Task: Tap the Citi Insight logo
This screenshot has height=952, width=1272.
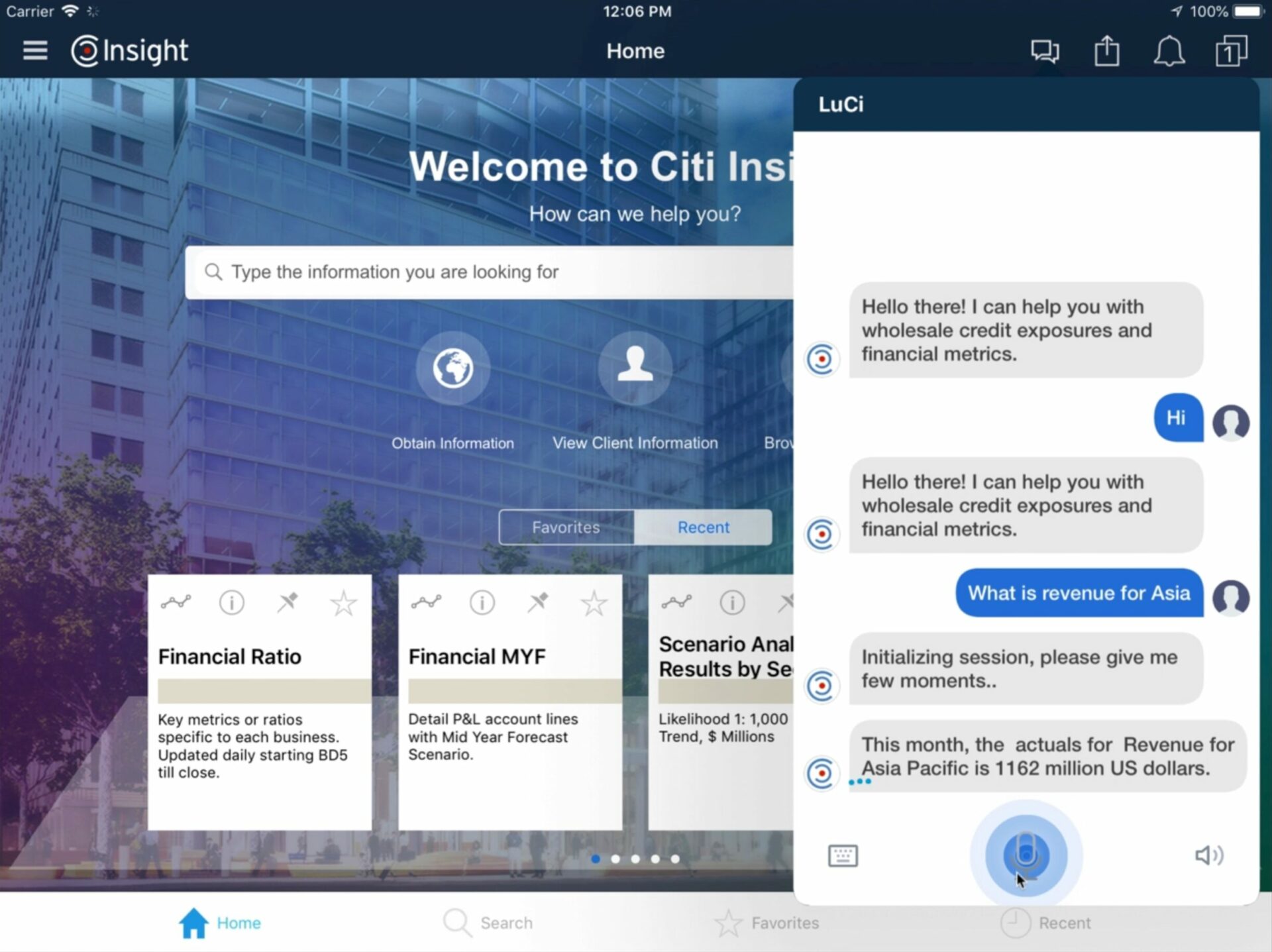Action: pyautogui.click(x=130, y=51)
